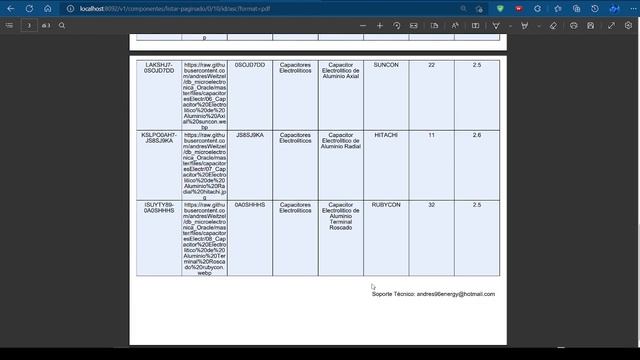View site information icon beside localhost
Viewport: 640px width, 360px height.
70,9
